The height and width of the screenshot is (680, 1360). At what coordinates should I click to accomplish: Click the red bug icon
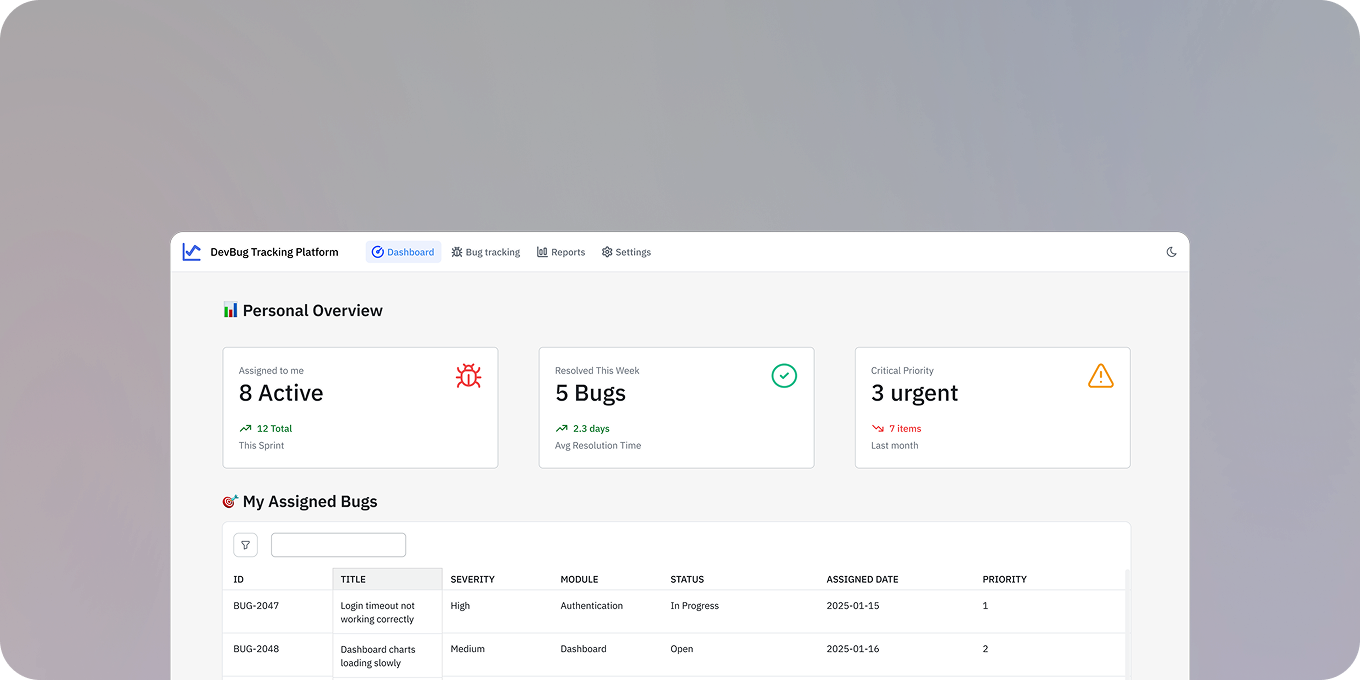(x=468, y=376)
